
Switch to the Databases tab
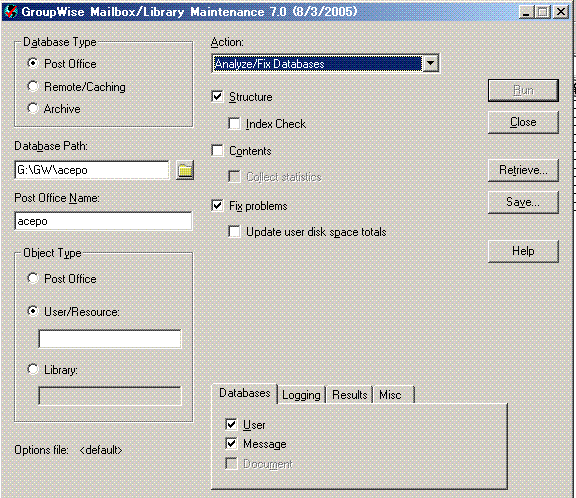tap(245, 393)
